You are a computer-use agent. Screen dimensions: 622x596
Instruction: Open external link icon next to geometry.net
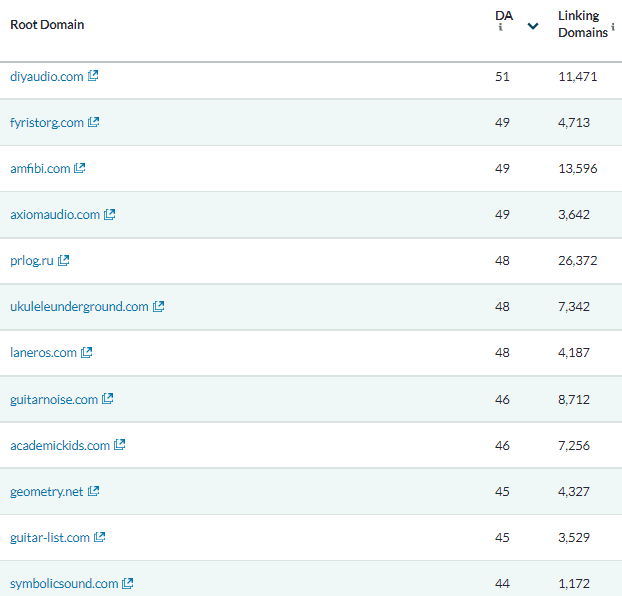coord(93,491)
